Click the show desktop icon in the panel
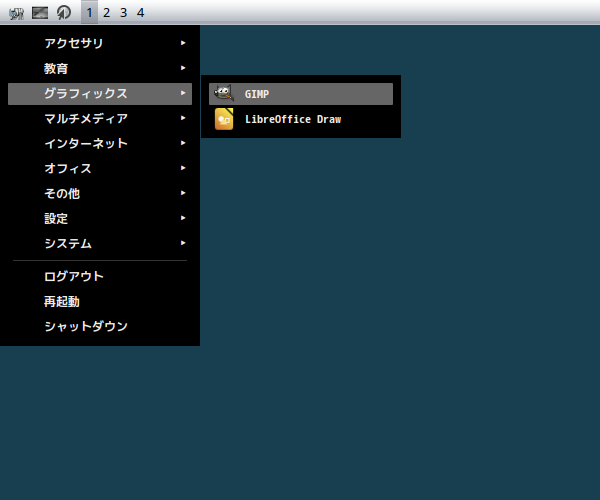This screenshot has width=600, height=500. (x=40, y=13)
